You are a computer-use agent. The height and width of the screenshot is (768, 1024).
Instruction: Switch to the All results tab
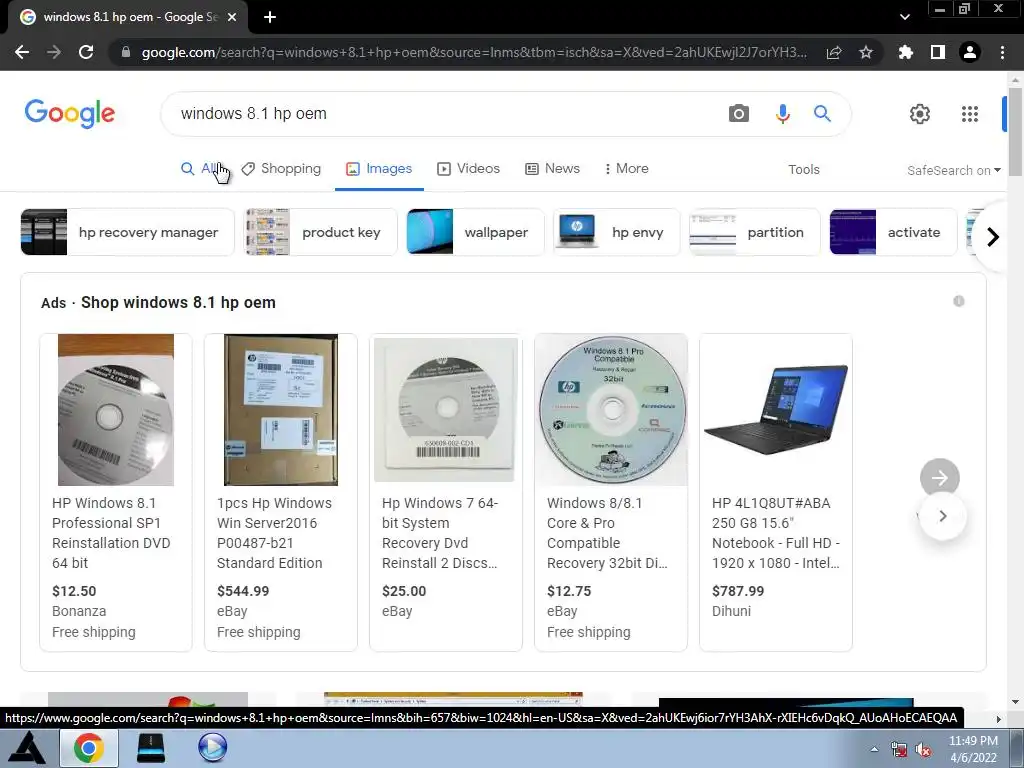202,168
